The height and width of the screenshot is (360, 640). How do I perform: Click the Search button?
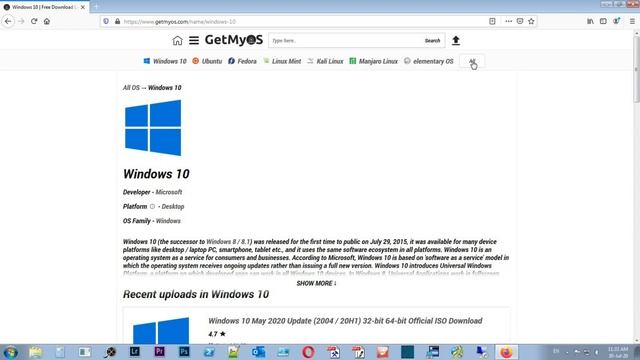point(432,40)
